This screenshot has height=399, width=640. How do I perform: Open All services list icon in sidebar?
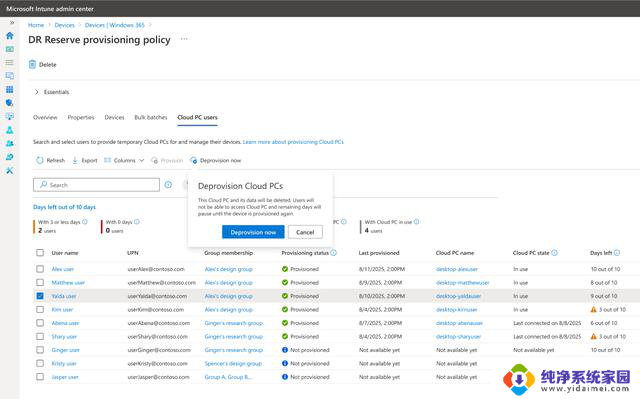(x=10, y=62)
